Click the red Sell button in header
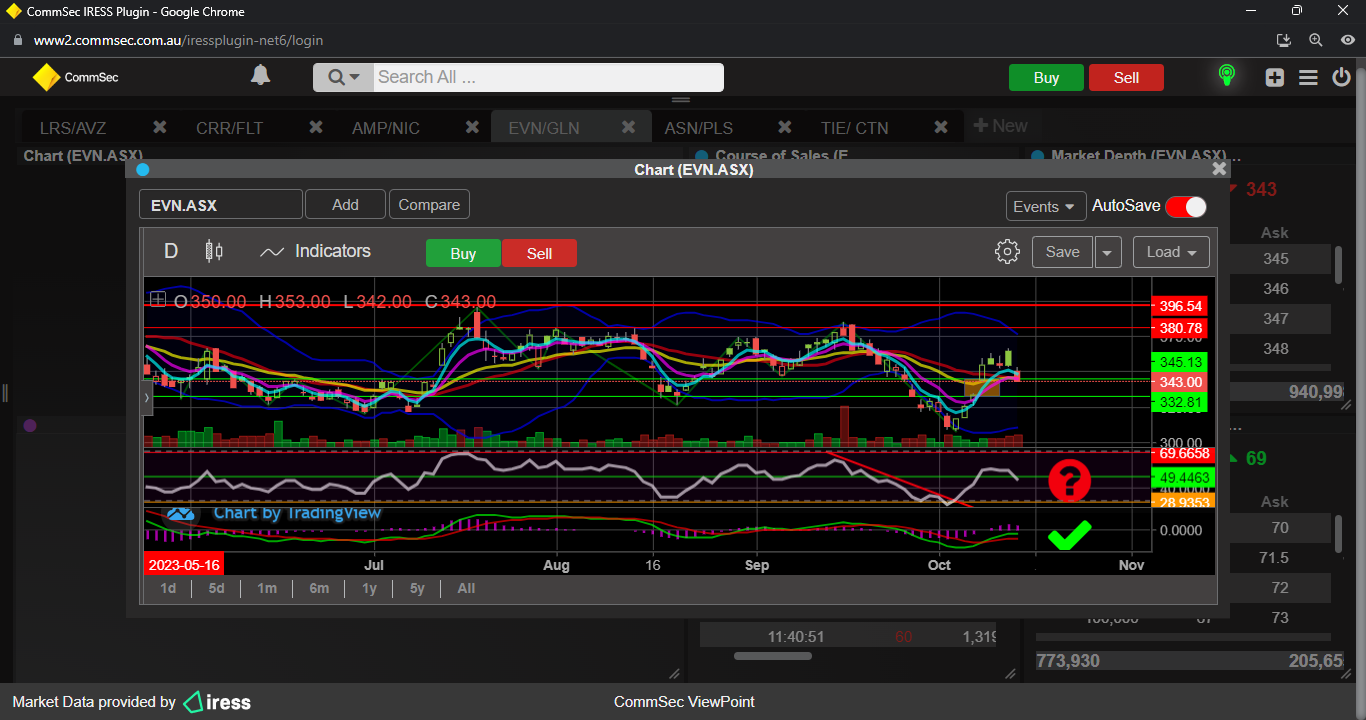 coord(1126,78)
